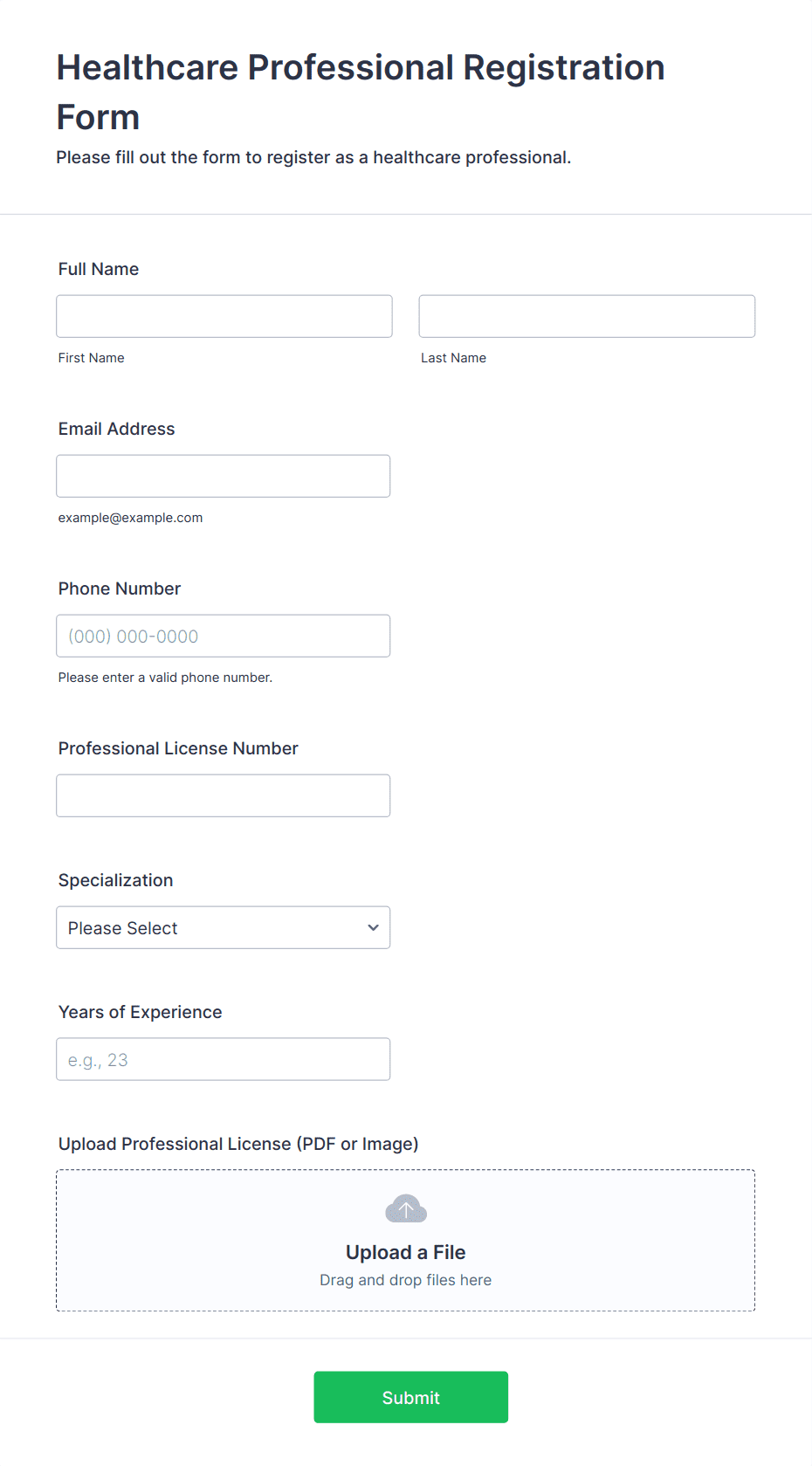Click the Upload a File text

pos(406,1252)
